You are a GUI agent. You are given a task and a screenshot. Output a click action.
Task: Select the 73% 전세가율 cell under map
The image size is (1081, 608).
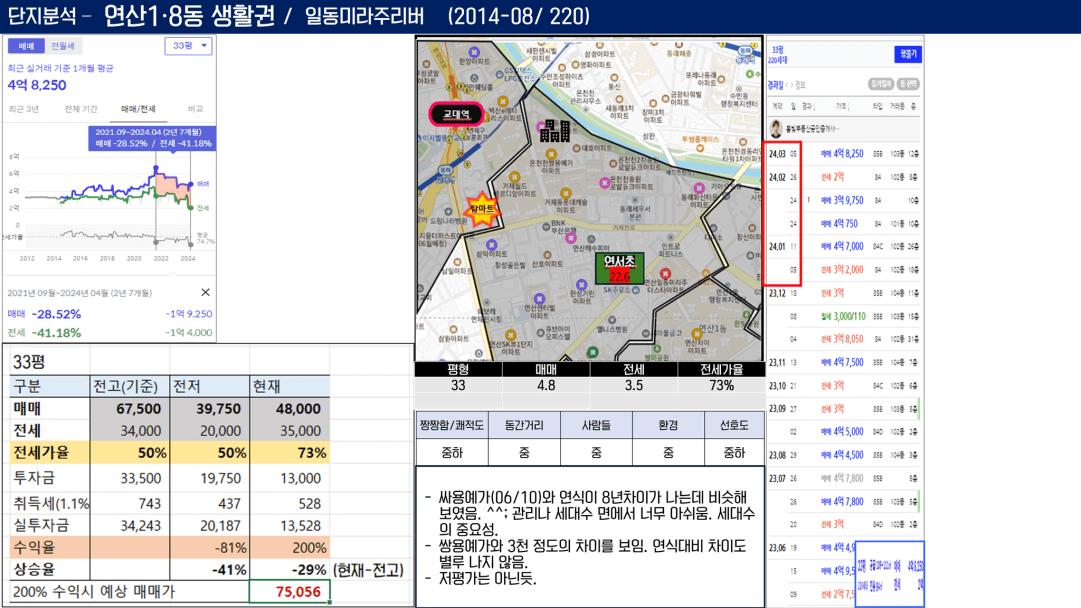pyautogui.click(x=721, y=385)
